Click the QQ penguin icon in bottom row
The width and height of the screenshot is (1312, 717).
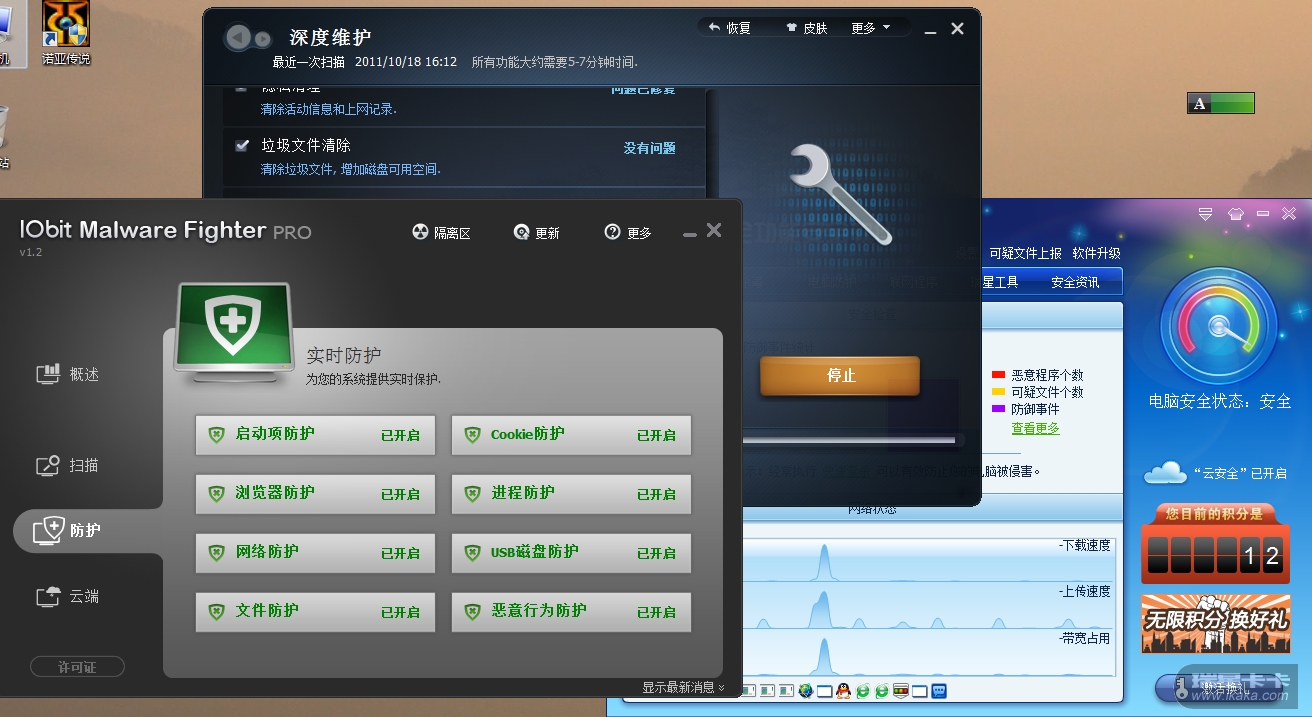coord(843,691)
